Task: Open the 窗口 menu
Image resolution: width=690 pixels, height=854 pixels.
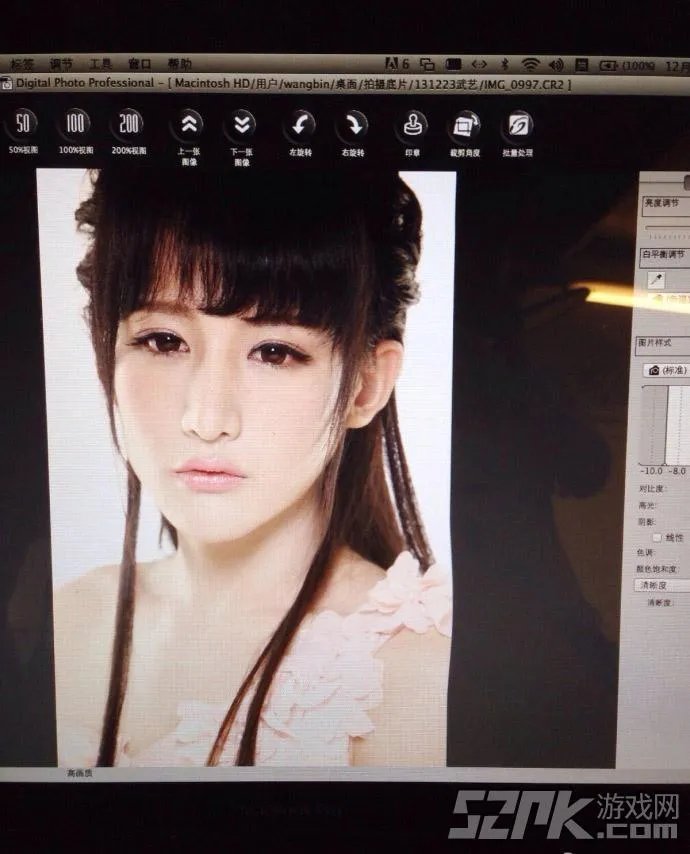Action: click(139, 64)
